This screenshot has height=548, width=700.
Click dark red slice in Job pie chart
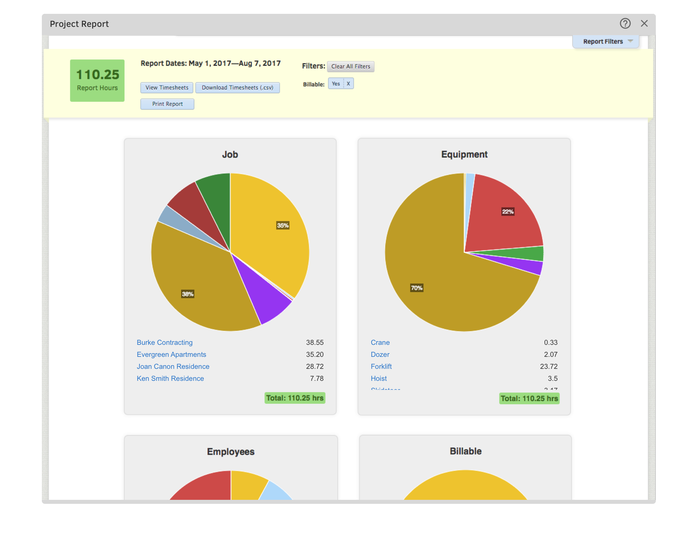pyautogui.click(x=194, y=210)
